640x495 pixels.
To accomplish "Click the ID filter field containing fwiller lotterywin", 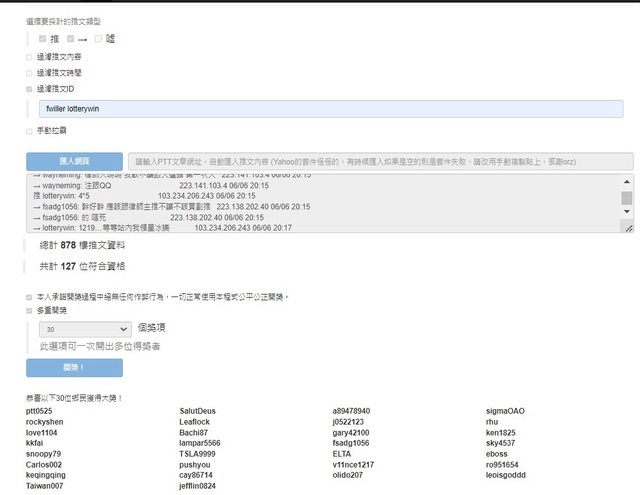I will point(329,109).
